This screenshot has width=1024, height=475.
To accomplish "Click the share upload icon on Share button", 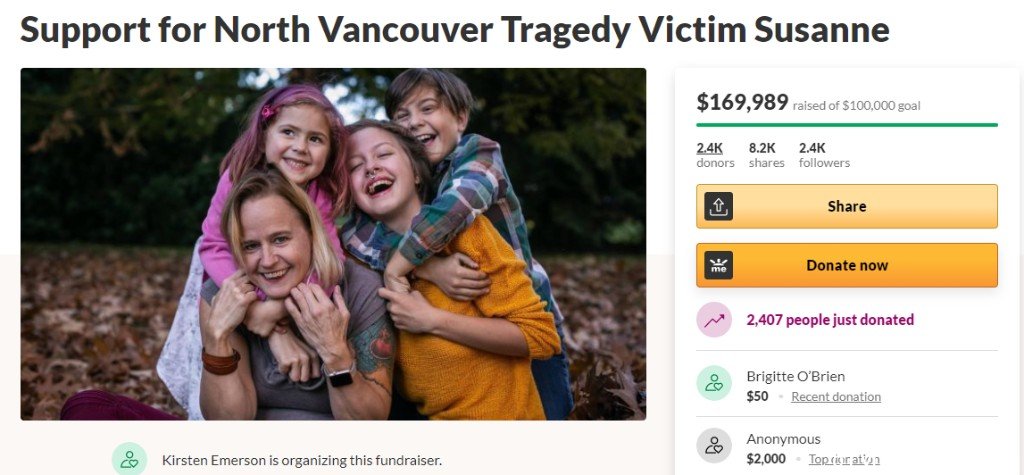I will (x=718, y=206).
